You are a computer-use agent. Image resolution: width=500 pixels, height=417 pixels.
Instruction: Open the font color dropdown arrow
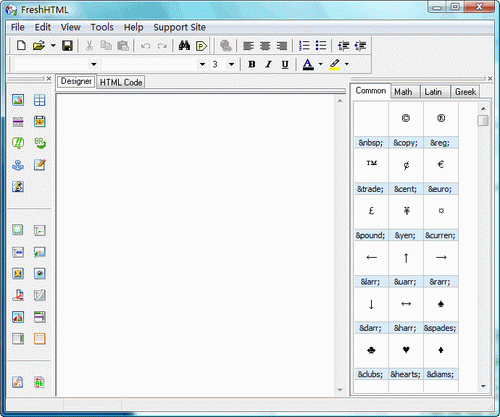pyautogui.click(x=321, y=64)
